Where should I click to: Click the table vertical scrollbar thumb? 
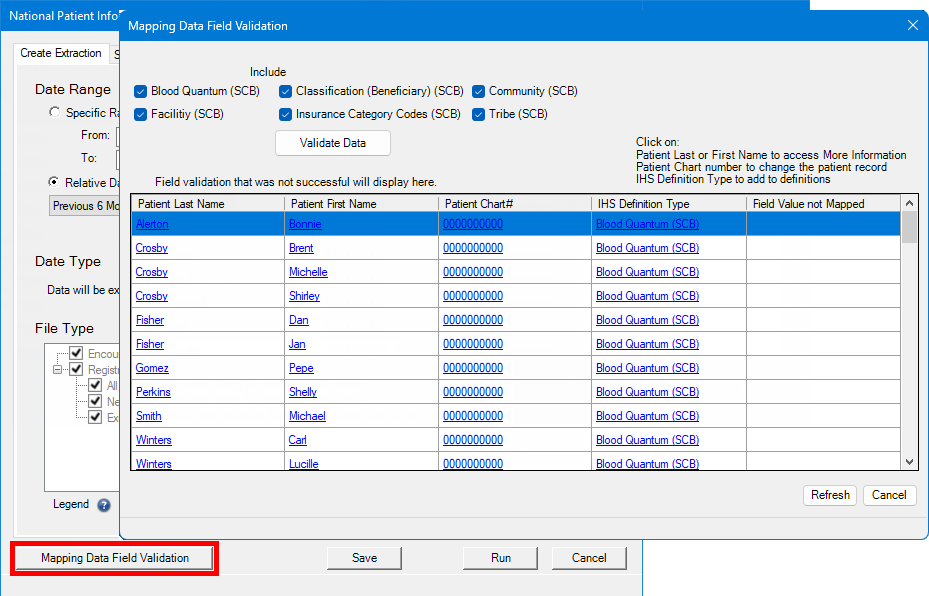(x=909, y=227)
